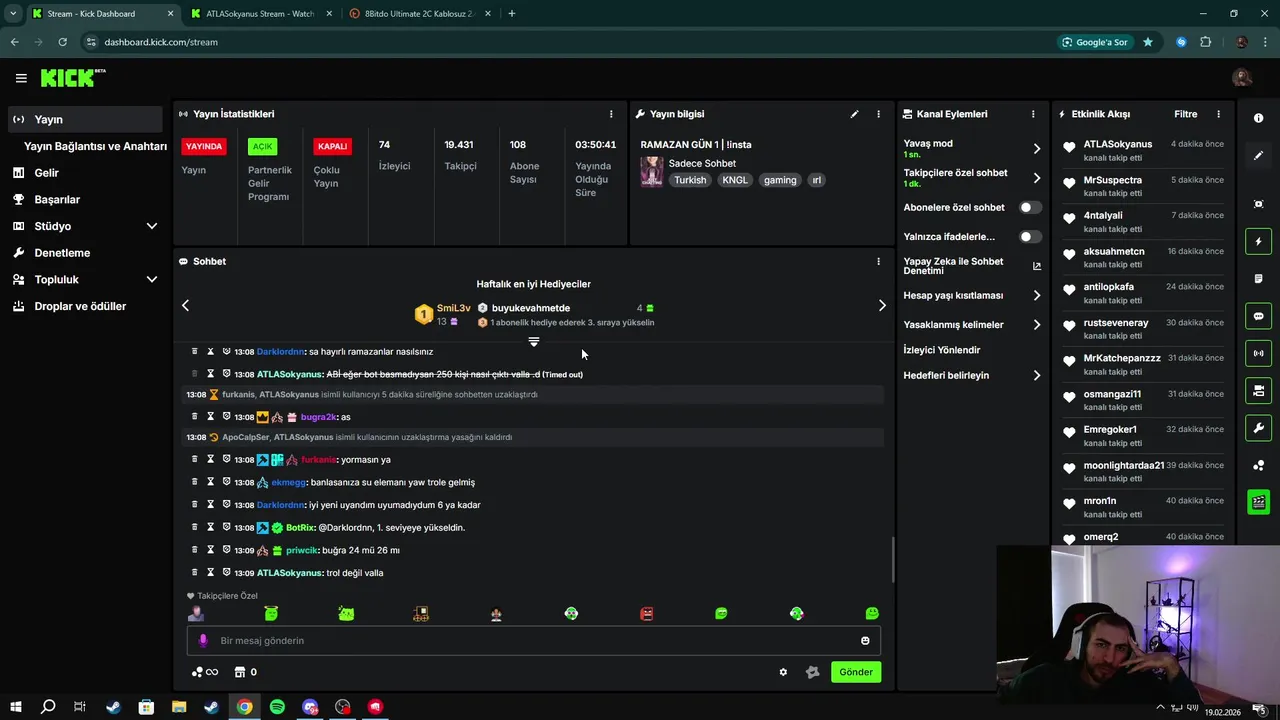Open the Kanal Eylemleri options menu
The width and height of the screenshot is (1280, 720).
point(1033,114)
